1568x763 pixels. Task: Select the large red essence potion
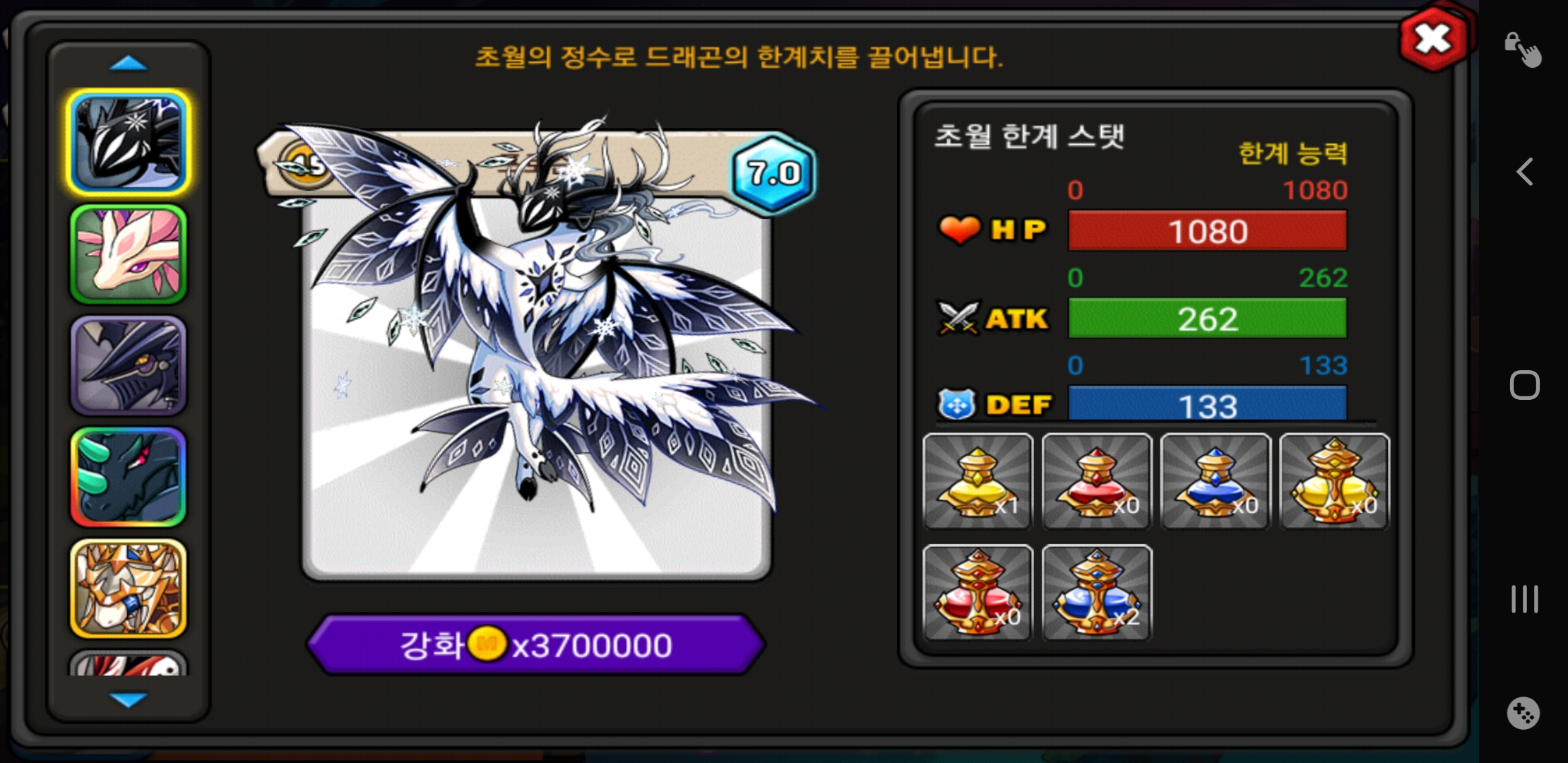(x=978, y=593)
